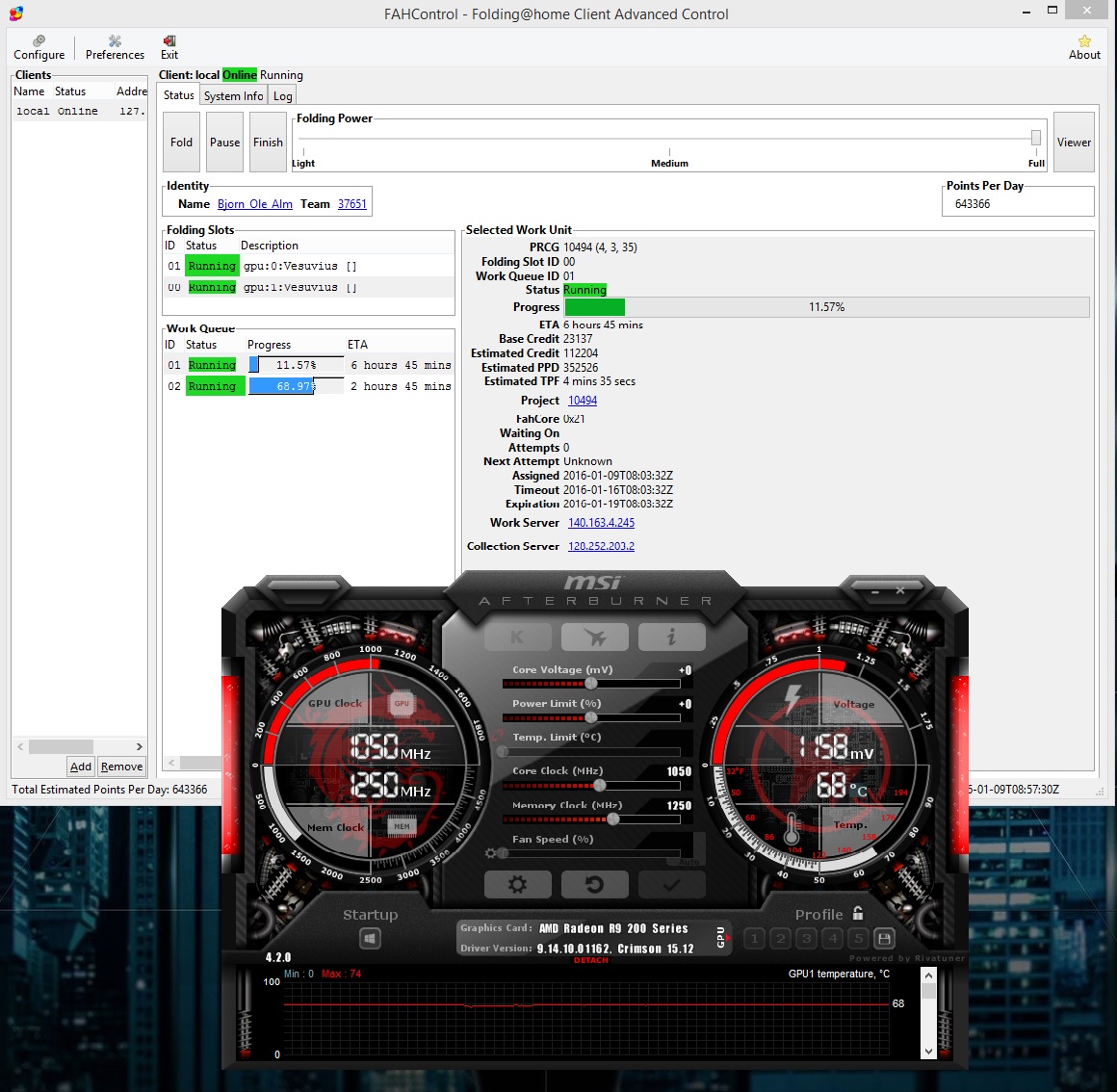1117x1092 pixels.
Task: Open the info (i) button in Afterburner
Action: [x=672, y=637]
